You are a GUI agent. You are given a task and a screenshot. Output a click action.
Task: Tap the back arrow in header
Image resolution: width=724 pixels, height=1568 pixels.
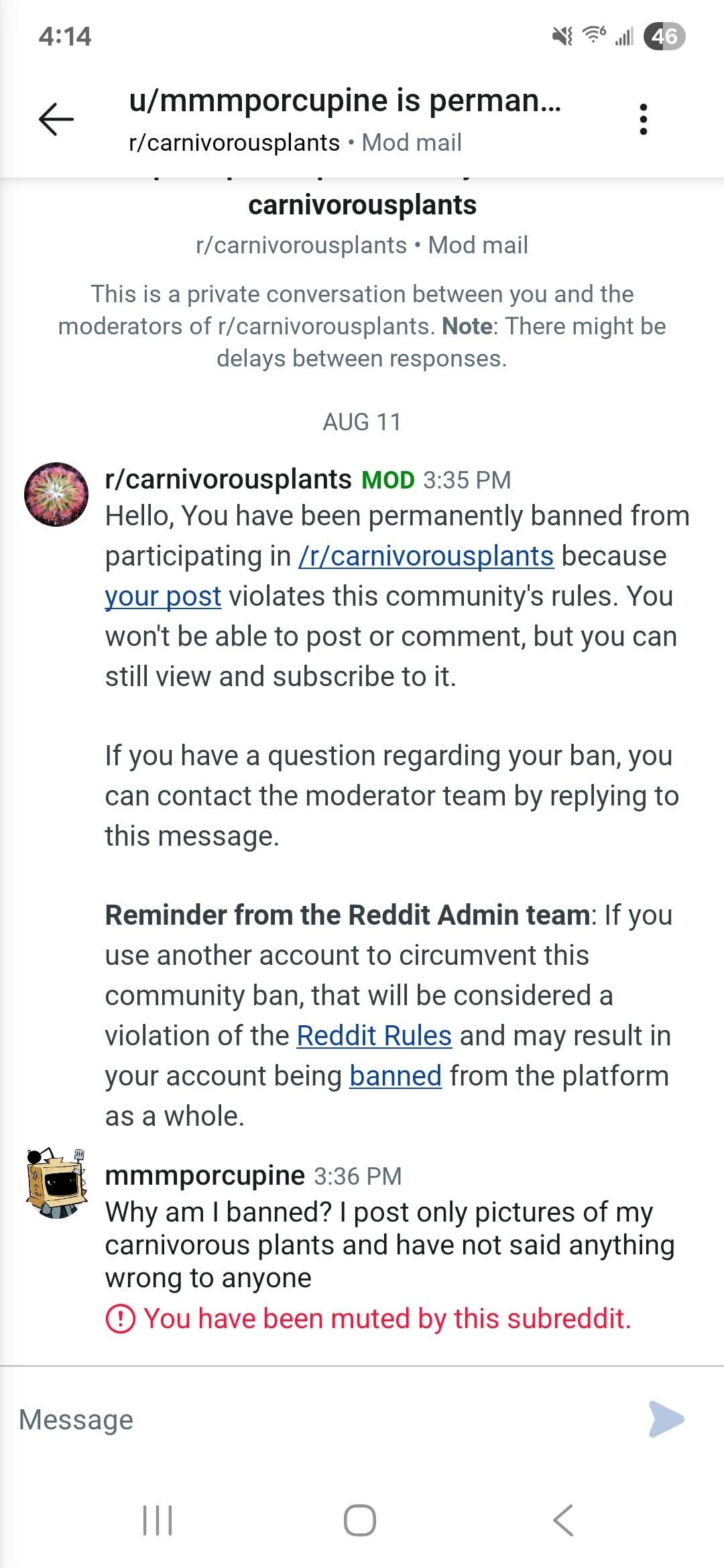point(56,119)
